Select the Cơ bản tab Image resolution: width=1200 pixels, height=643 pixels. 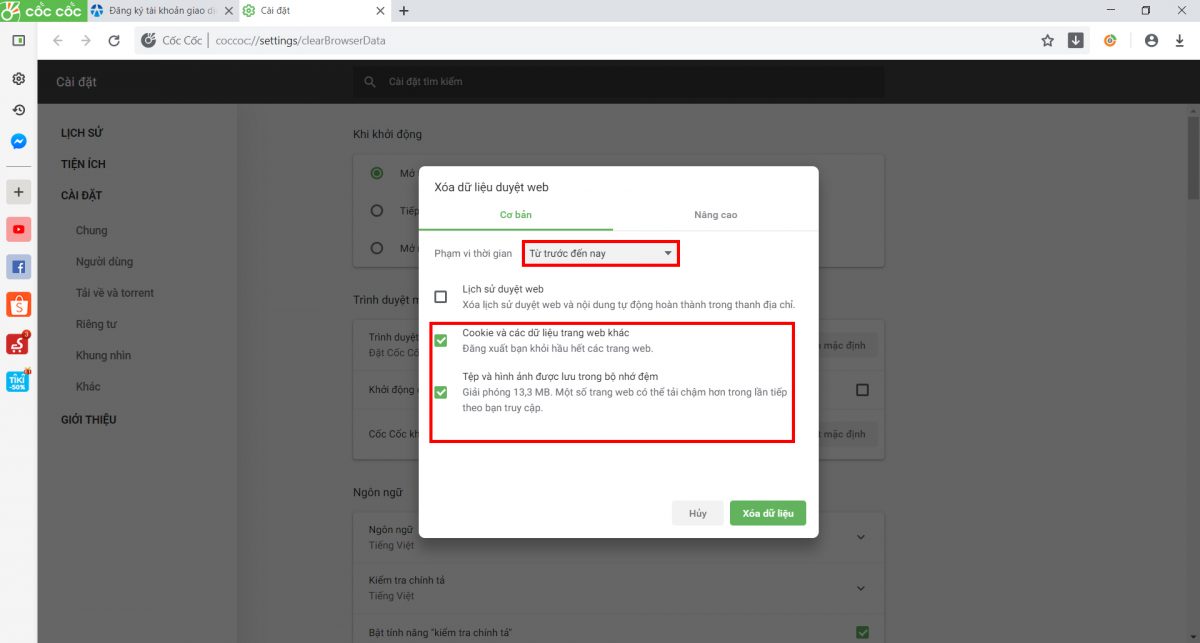click(x=516, y=215)
